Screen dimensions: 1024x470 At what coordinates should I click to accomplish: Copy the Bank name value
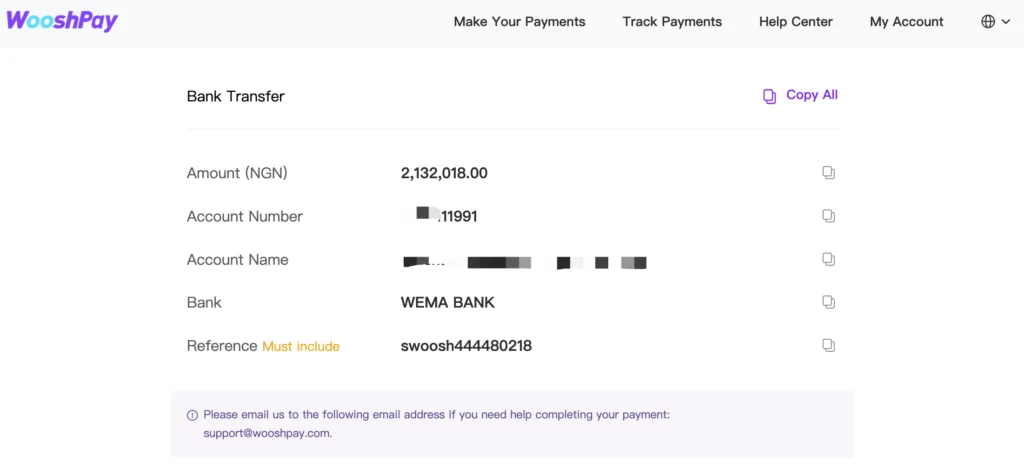pyautogui.click(x=828, y=302)
